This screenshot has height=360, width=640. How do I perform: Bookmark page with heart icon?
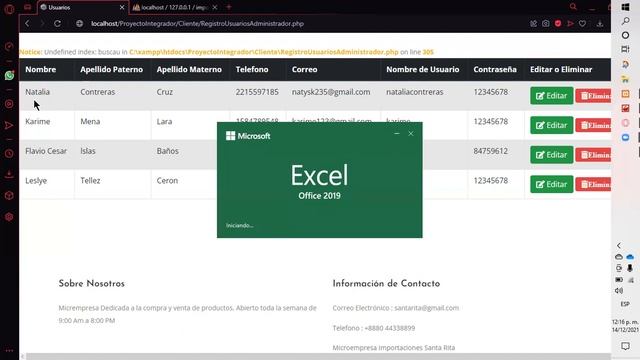582,24
